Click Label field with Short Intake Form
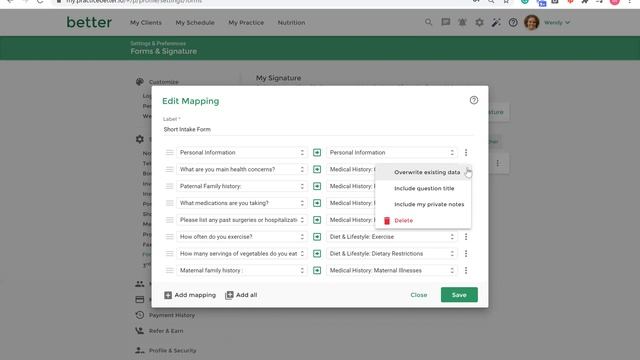 click(x=318, y=129)
